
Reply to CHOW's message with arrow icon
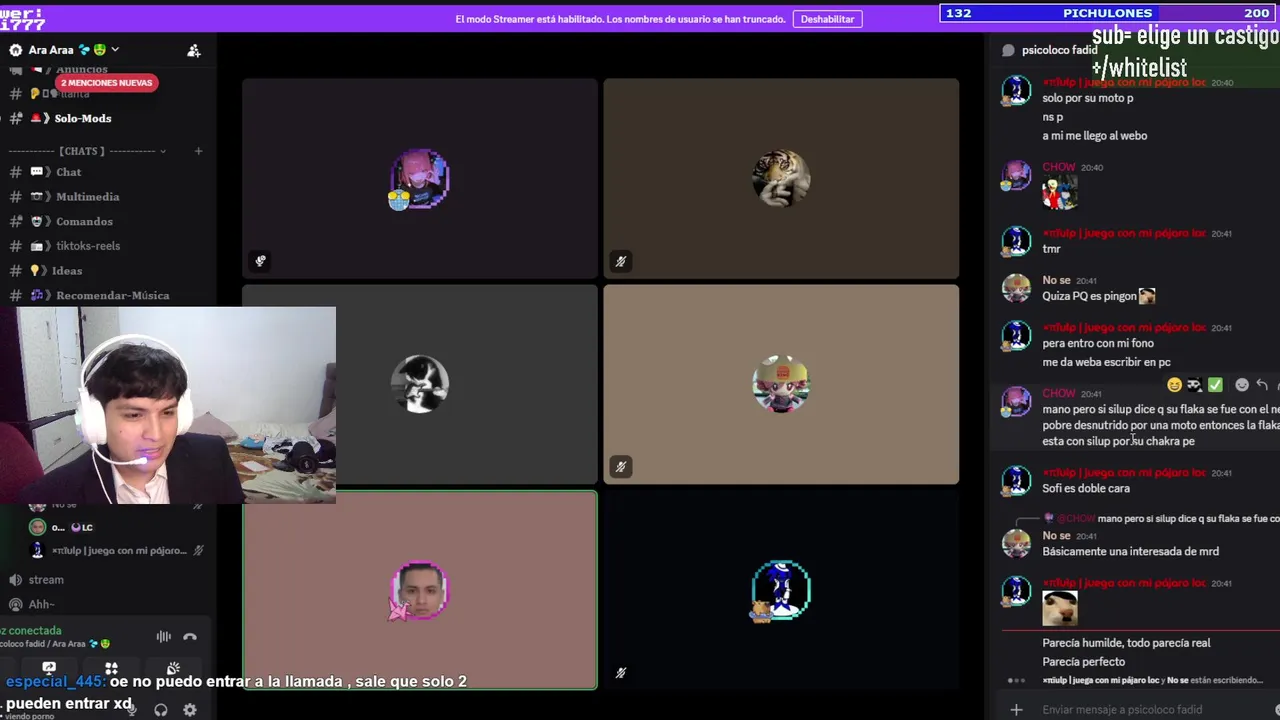(1262, 385)
